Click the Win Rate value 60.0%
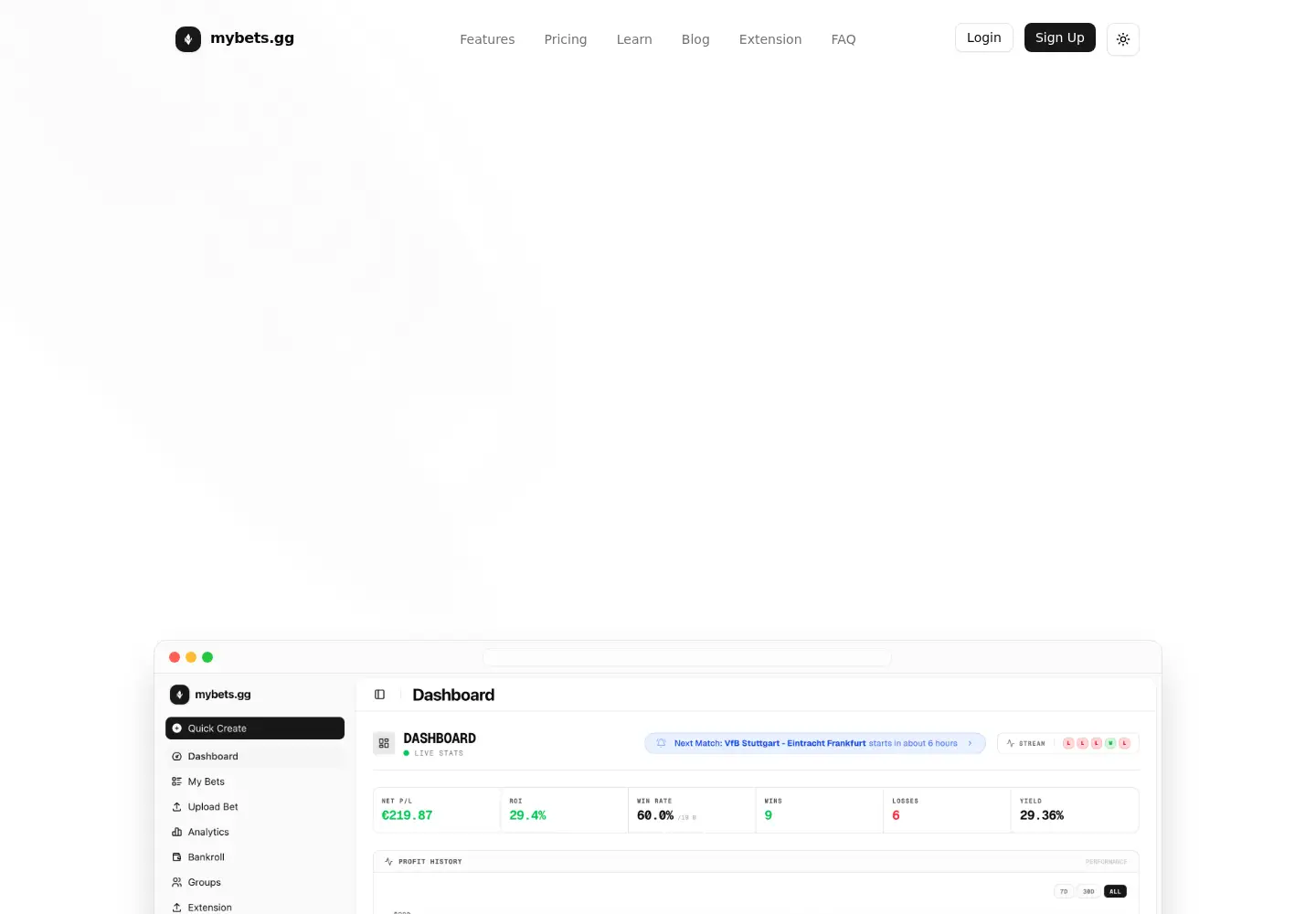The image size is (1316, 914). [x=655, y=815]
